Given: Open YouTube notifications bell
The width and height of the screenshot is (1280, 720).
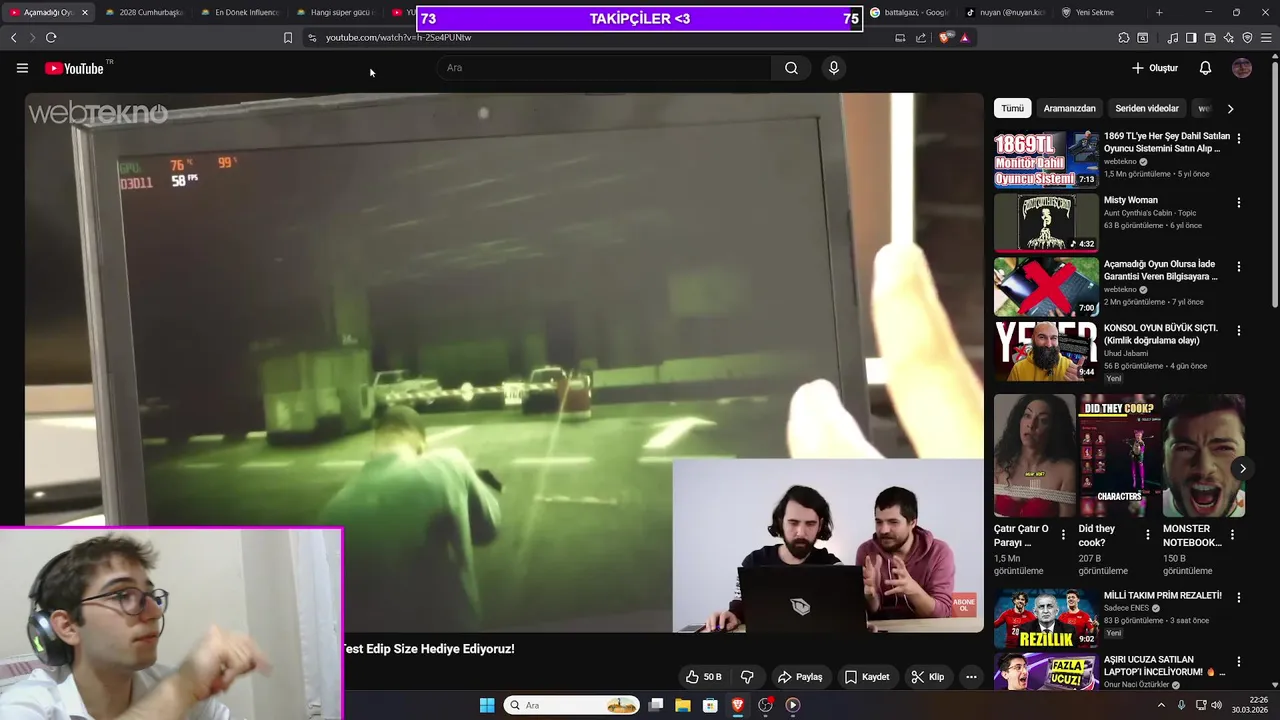Looking at the screenshot, I should click(x=1205, y=68).
